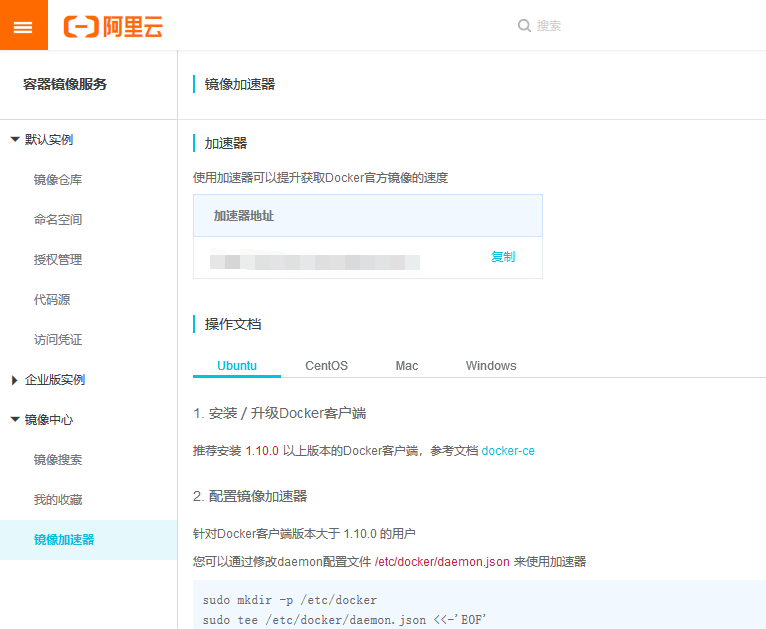Open 镜像仓库 in the sidebar
766x629 pixels.
(58, 180)
